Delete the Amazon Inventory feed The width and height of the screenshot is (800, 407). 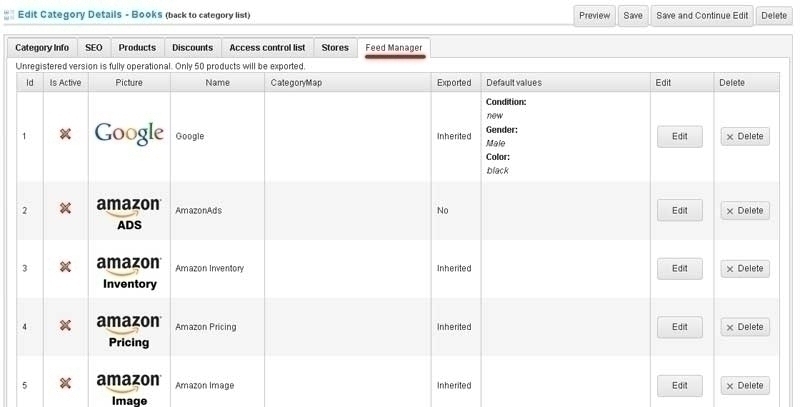pos(745,268)
